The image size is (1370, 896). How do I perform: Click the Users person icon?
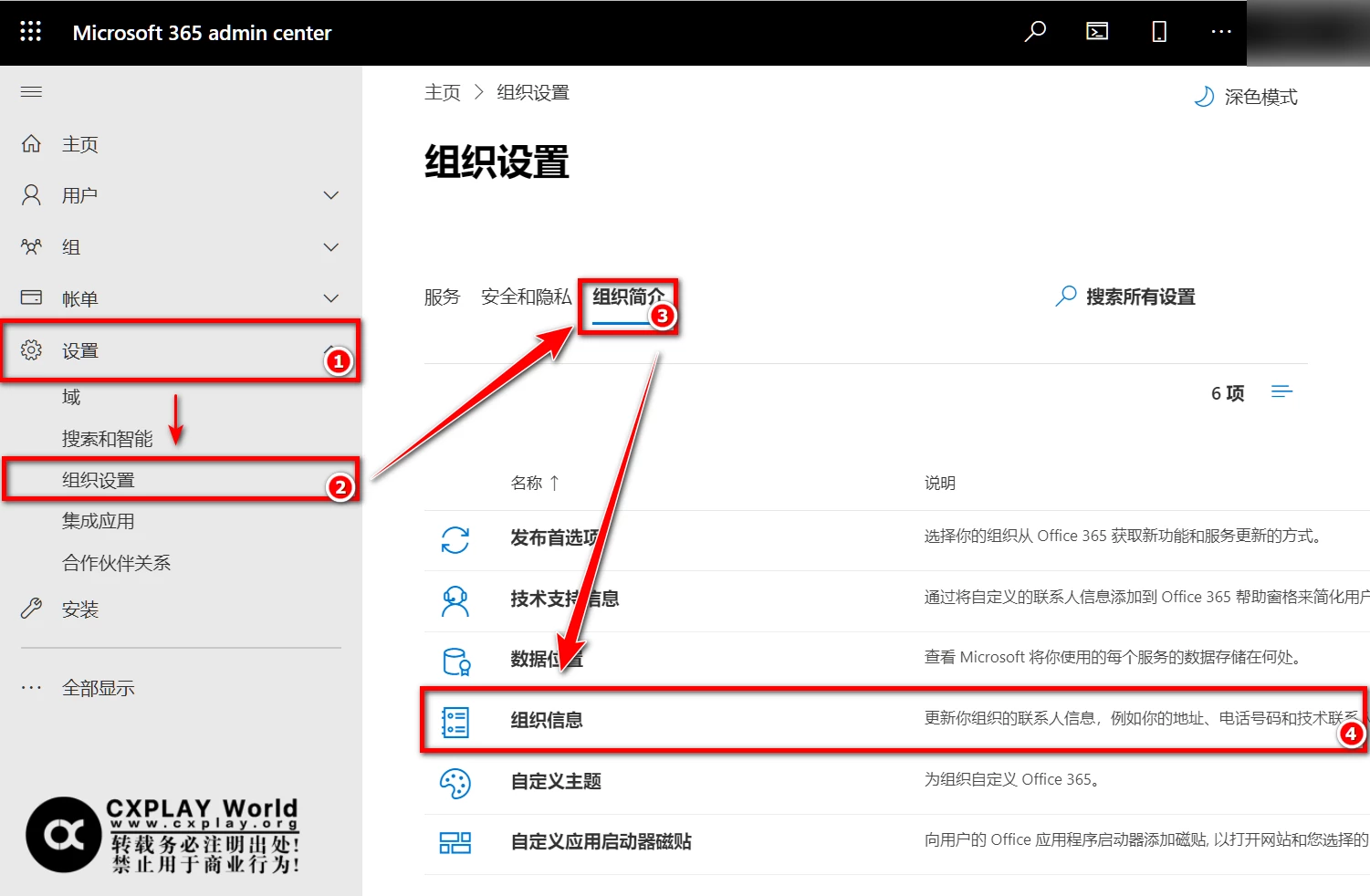(x=31, y=195)
